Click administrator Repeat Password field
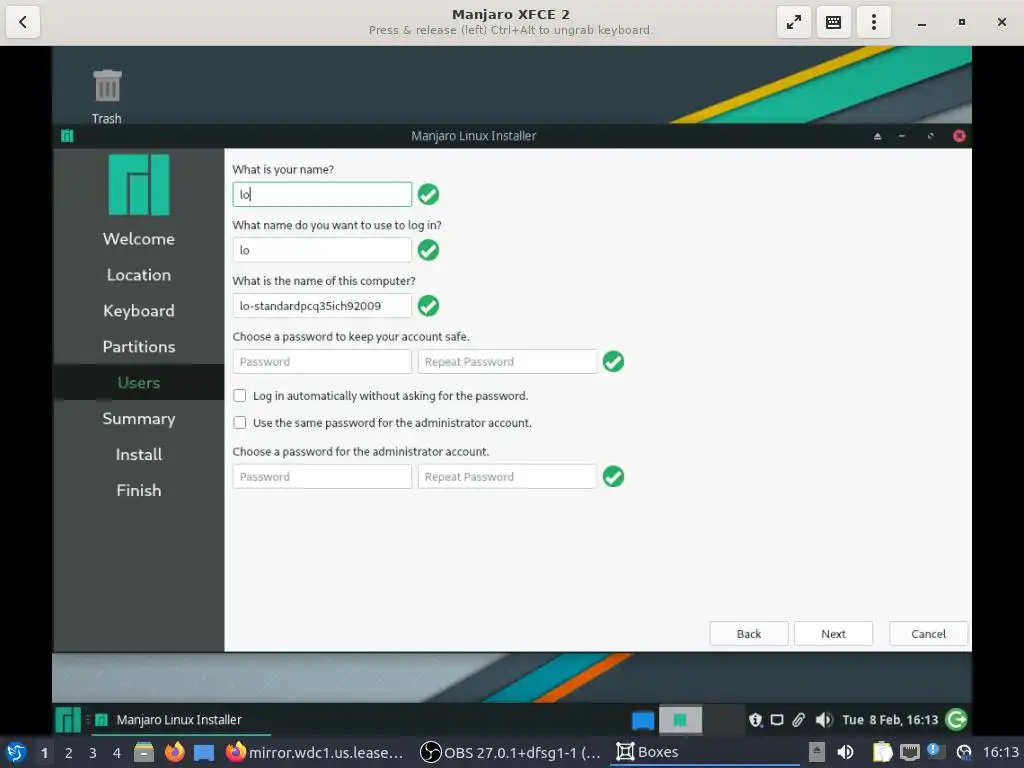 [x=507, y=477]
